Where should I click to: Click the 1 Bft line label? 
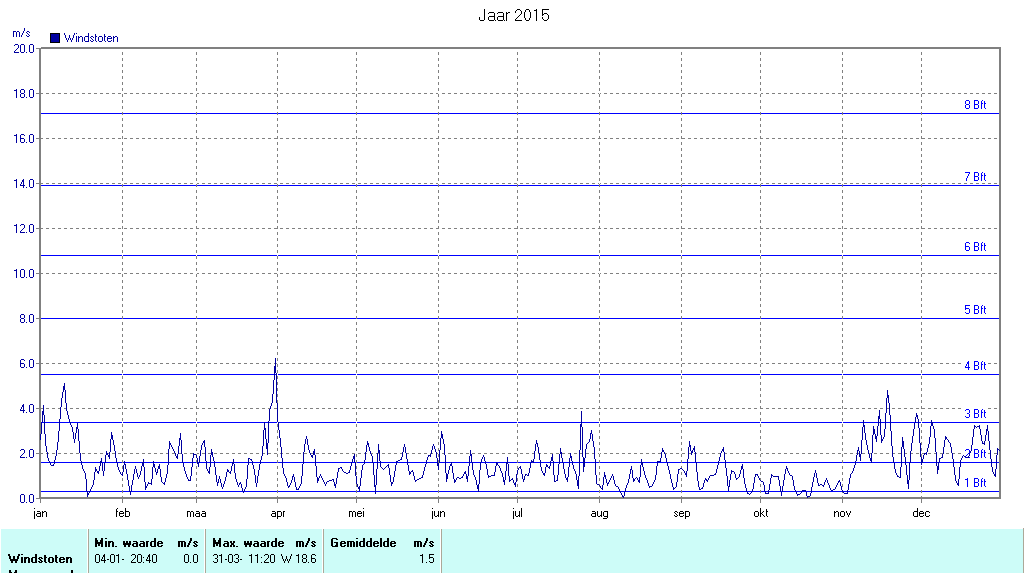pyautogui.click(x=975, y=482)
